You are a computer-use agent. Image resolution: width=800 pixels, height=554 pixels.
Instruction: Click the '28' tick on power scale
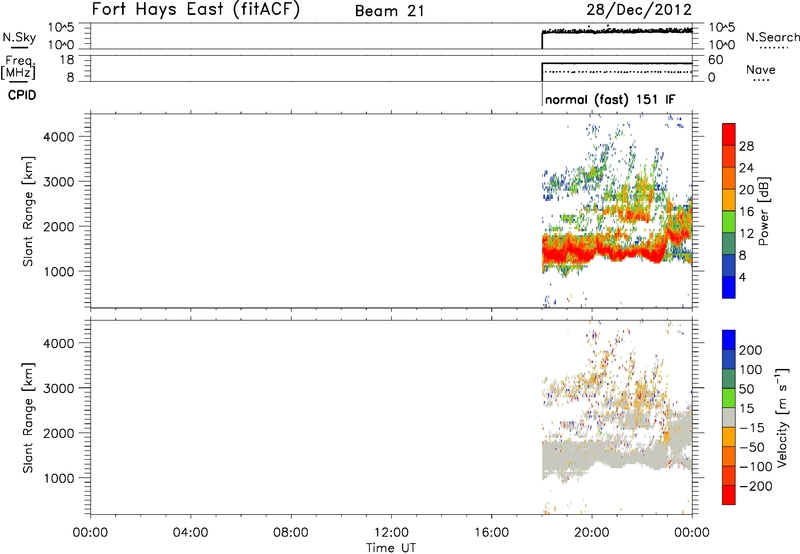click(746, 146)
